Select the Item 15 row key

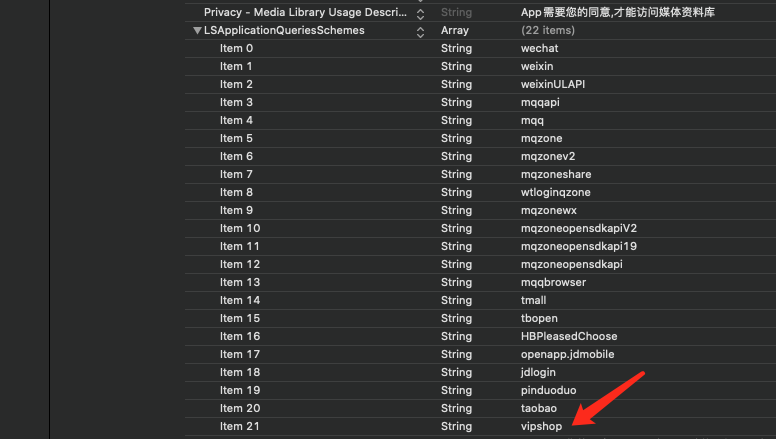(240, 318)
